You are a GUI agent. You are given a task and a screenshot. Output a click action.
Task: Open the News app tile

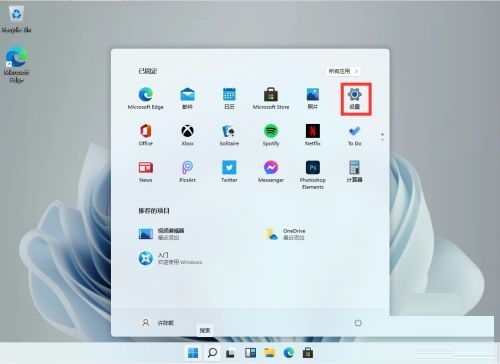click(146, 171)
